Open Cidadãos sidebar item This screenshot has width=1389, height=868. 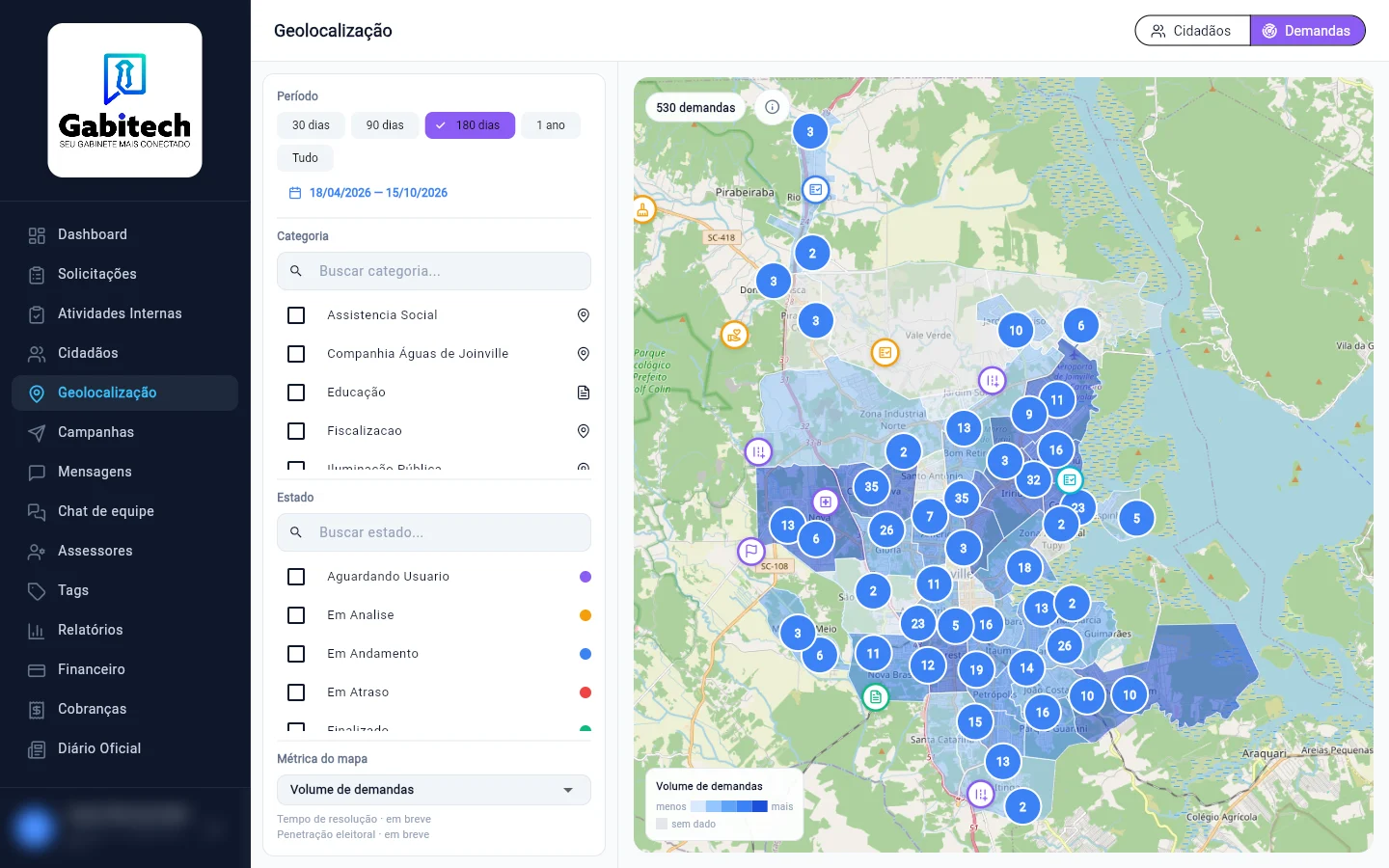coord(124,353)
